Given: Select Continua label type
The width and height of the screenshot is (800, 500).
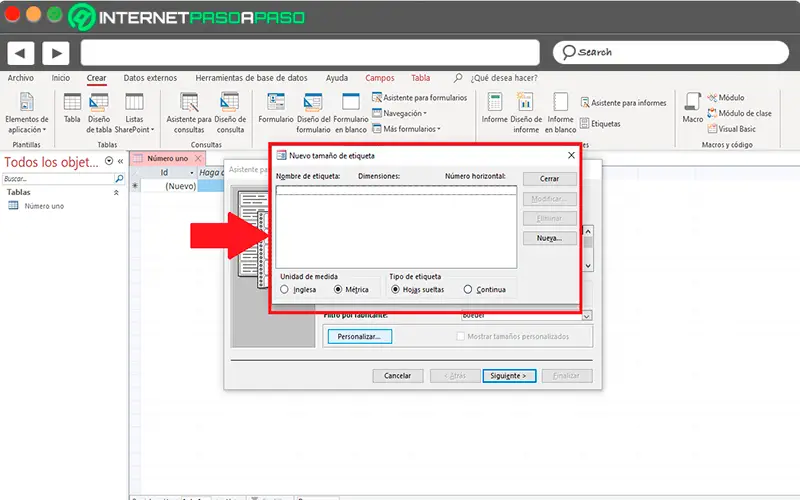Looking at the screenshot, I should coord(468,289).
